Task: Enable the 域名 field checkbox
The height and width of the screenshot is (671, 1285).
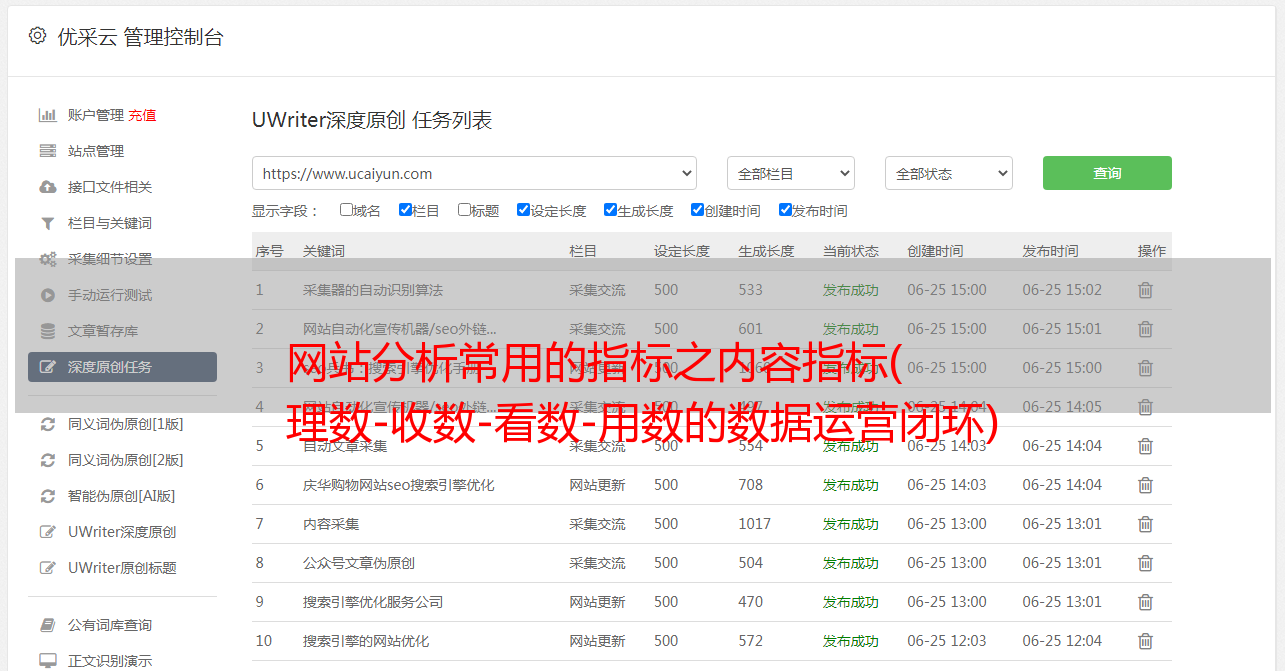Action: (x=346, y=210)
